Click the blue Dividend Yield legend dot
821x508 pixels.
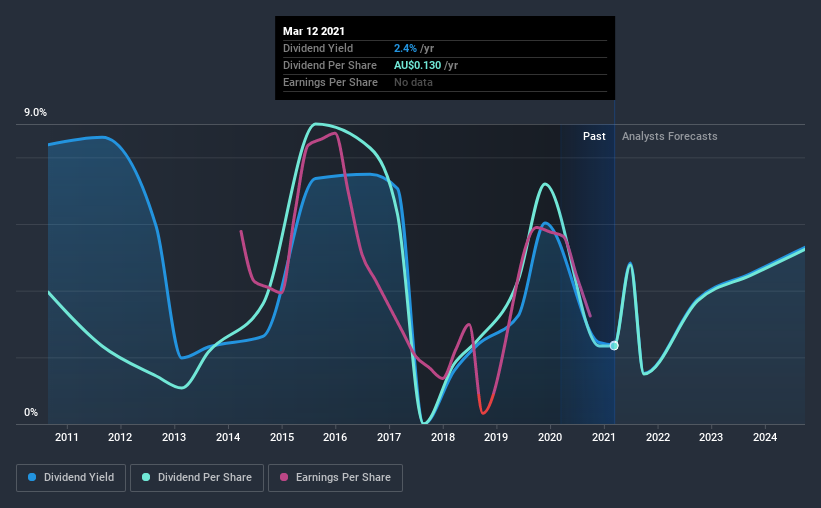coord(32,477)
